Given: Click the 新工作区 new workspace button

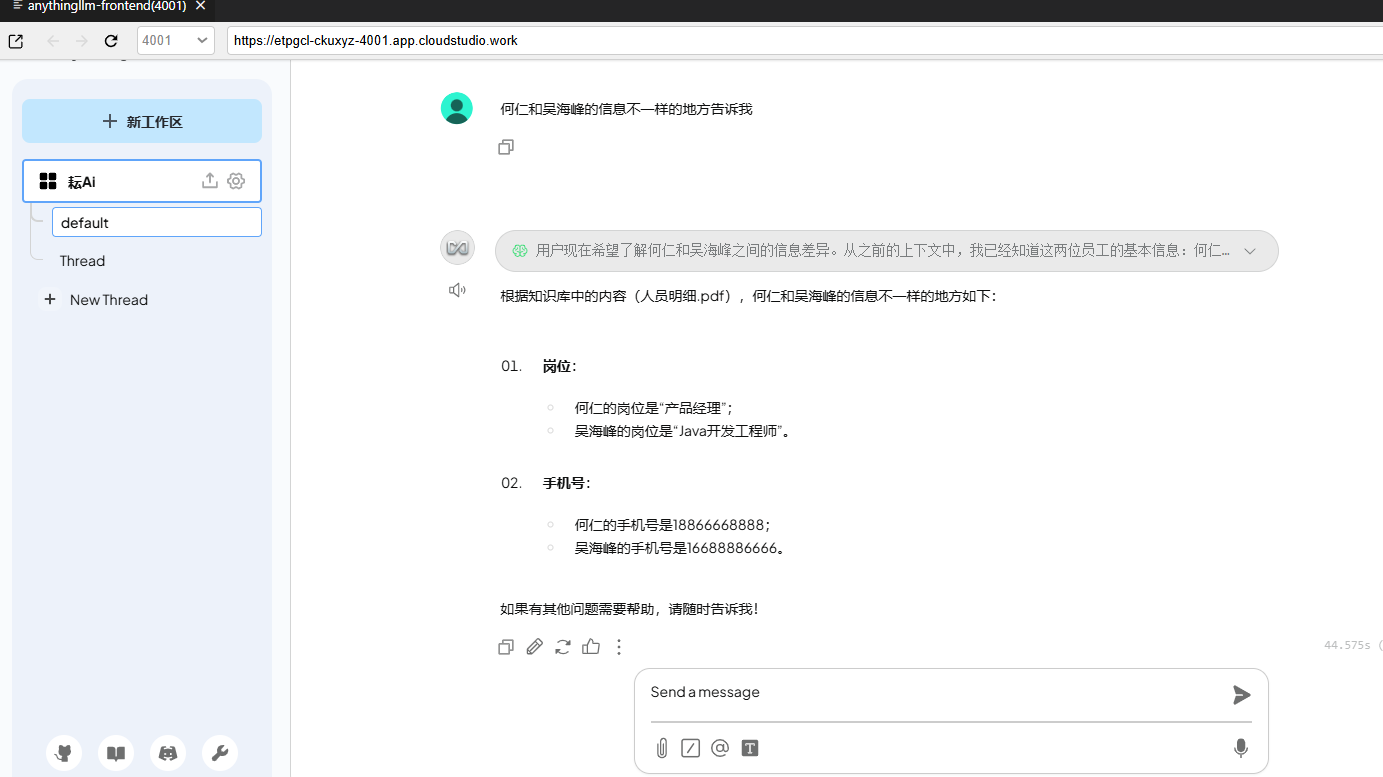Looking at the screenshot, I should click(142, 121).
